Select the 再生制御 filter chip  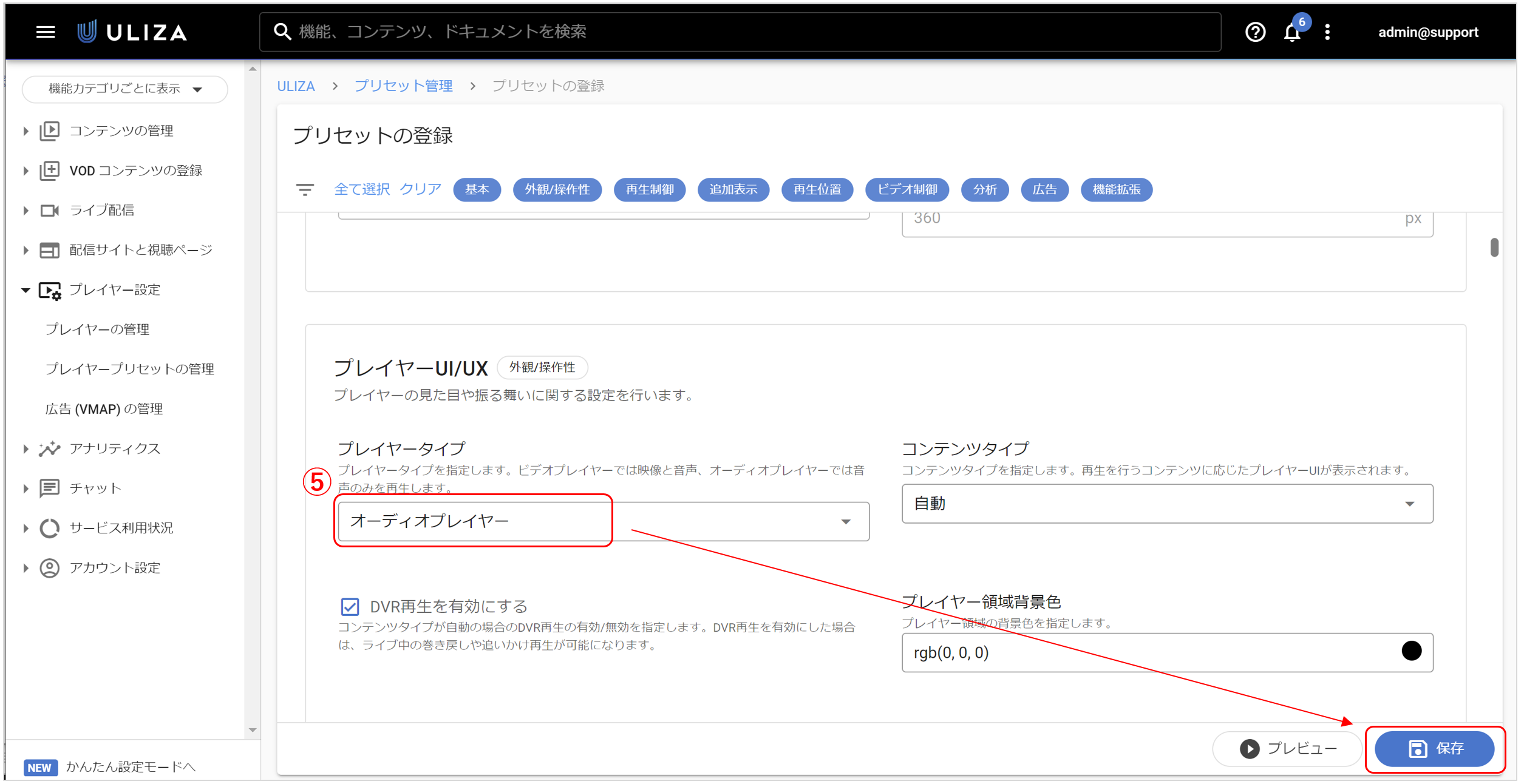[x=650, y=190]
